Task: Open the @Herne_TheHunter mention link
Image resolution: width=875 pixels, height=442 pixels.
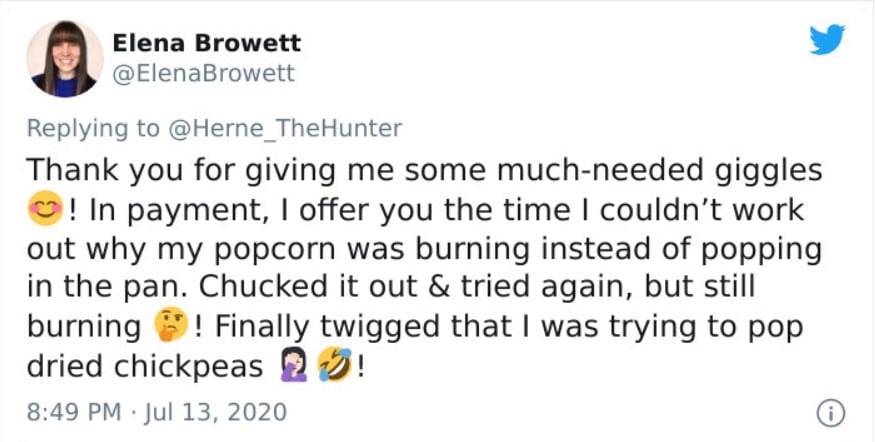Action: click(x=283, y=129)
